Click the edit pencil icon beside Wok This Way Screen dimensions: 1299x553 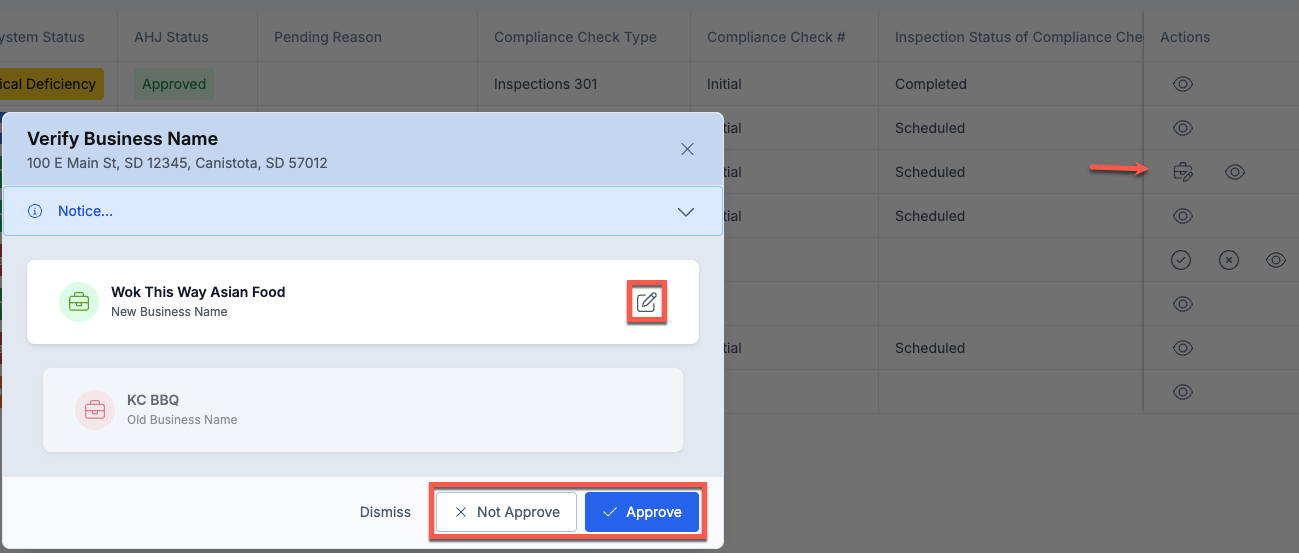(647, 302)
